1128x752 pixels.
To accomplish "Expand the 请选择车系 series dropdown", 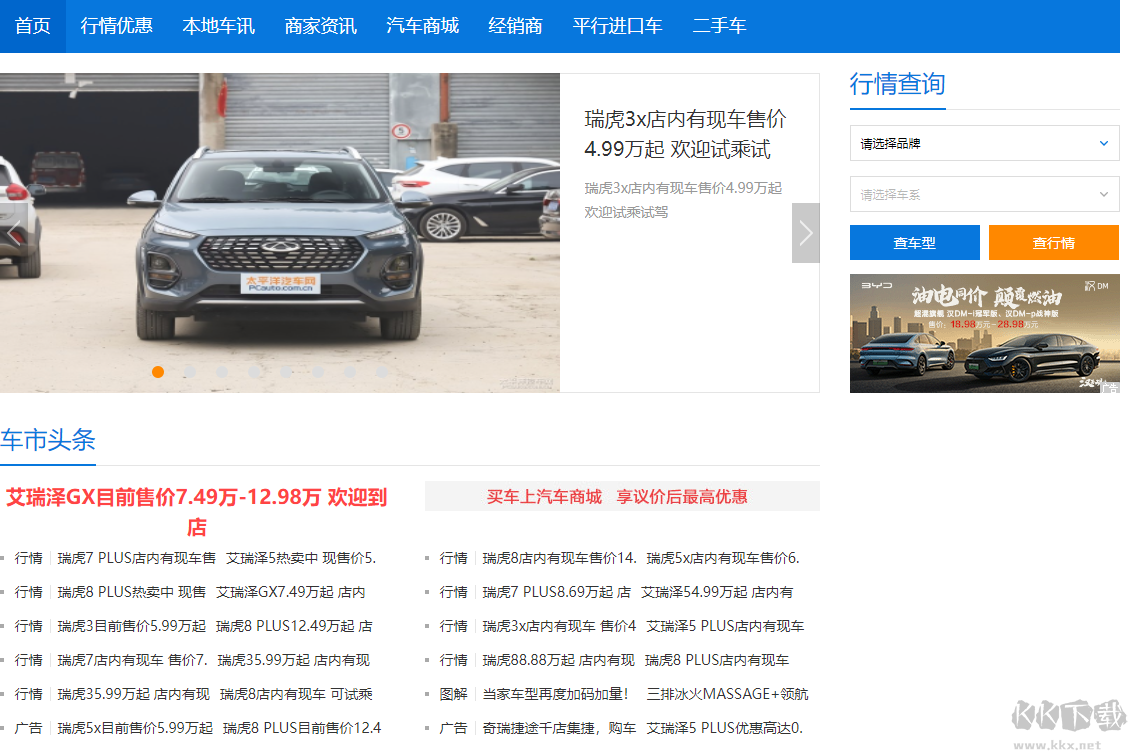I will click(984, 194).
